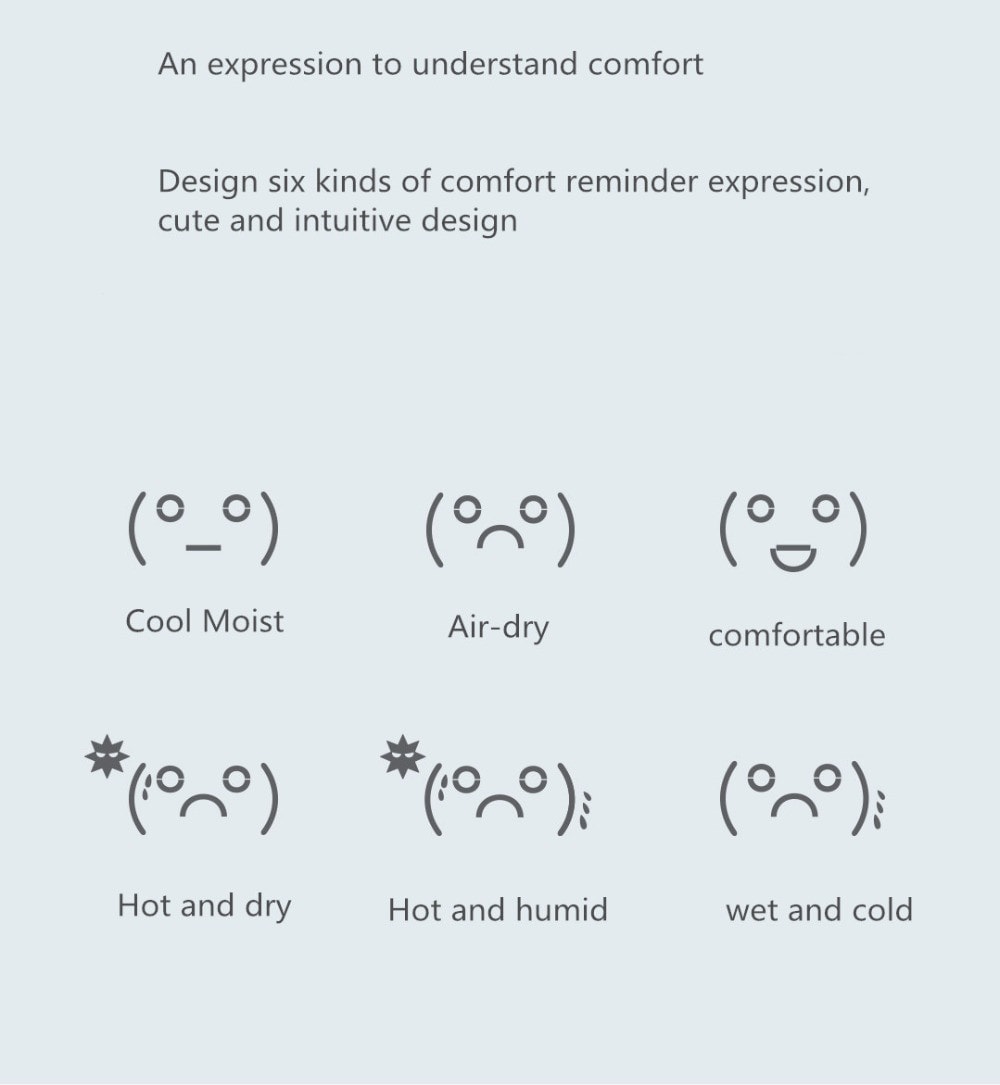Click the open smile of comfortable face
Viewport: 1000px width, 1085px height.
pyautogui.click(x=793, y=558)
